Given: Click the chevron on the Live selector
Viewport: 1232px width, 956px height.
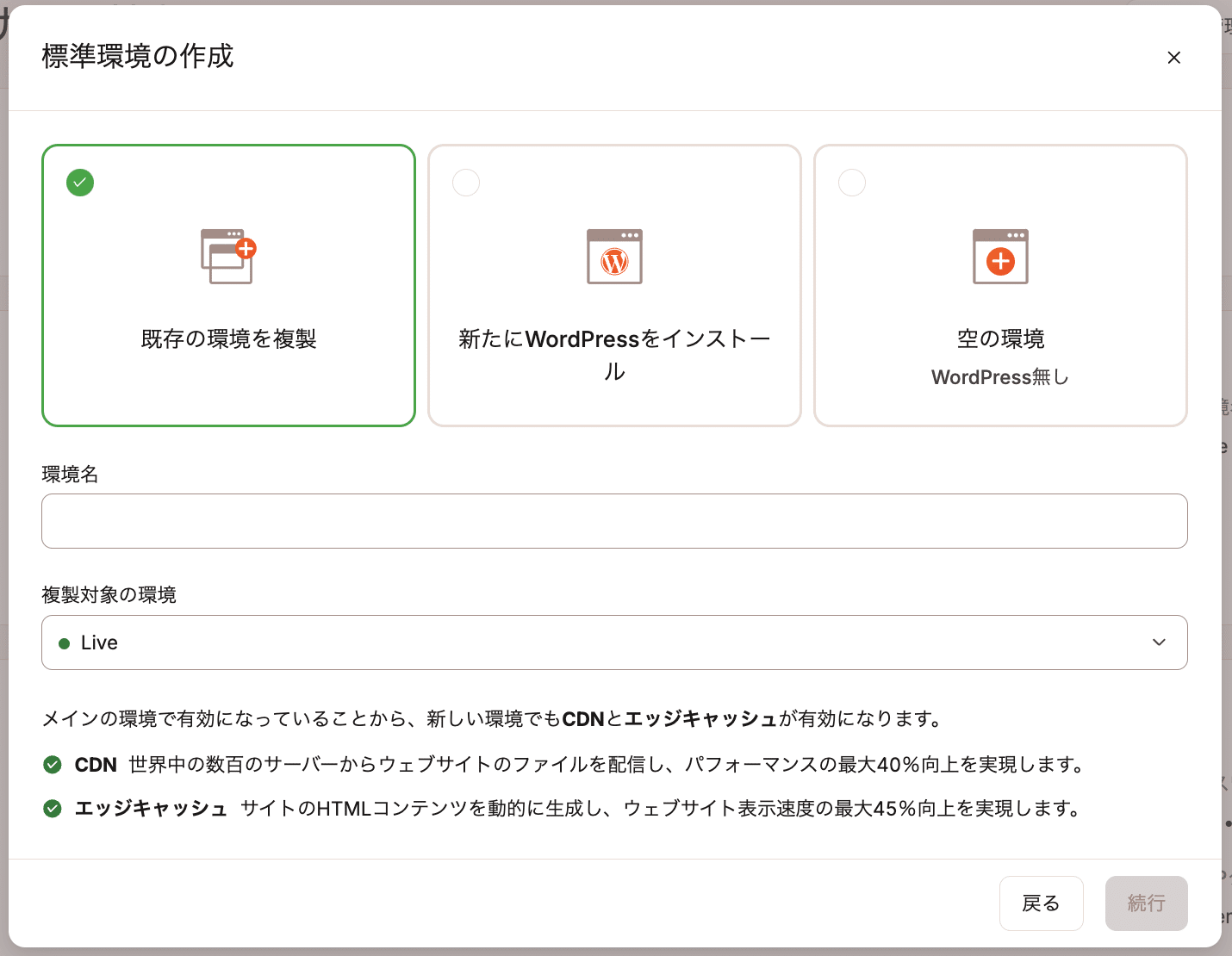Looking at the screenshot, I should (x=1159, y=643).
